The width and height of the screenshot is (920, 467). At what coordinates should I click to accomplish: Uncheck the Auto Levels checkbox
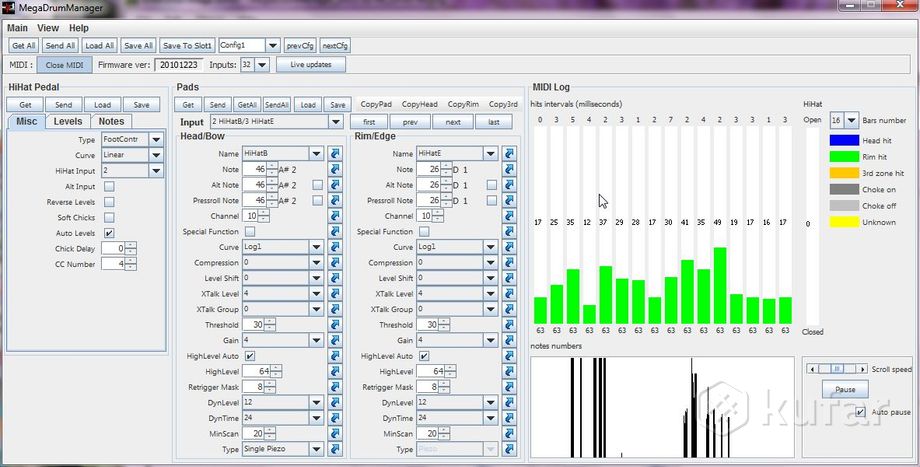[x=109, y=233]
